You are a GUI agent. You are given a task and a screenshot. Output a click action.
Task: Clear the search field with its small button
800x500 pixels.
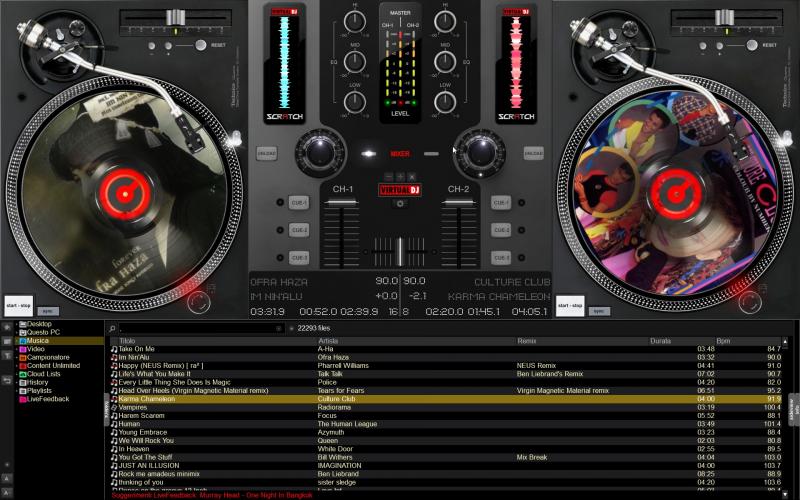279,328
